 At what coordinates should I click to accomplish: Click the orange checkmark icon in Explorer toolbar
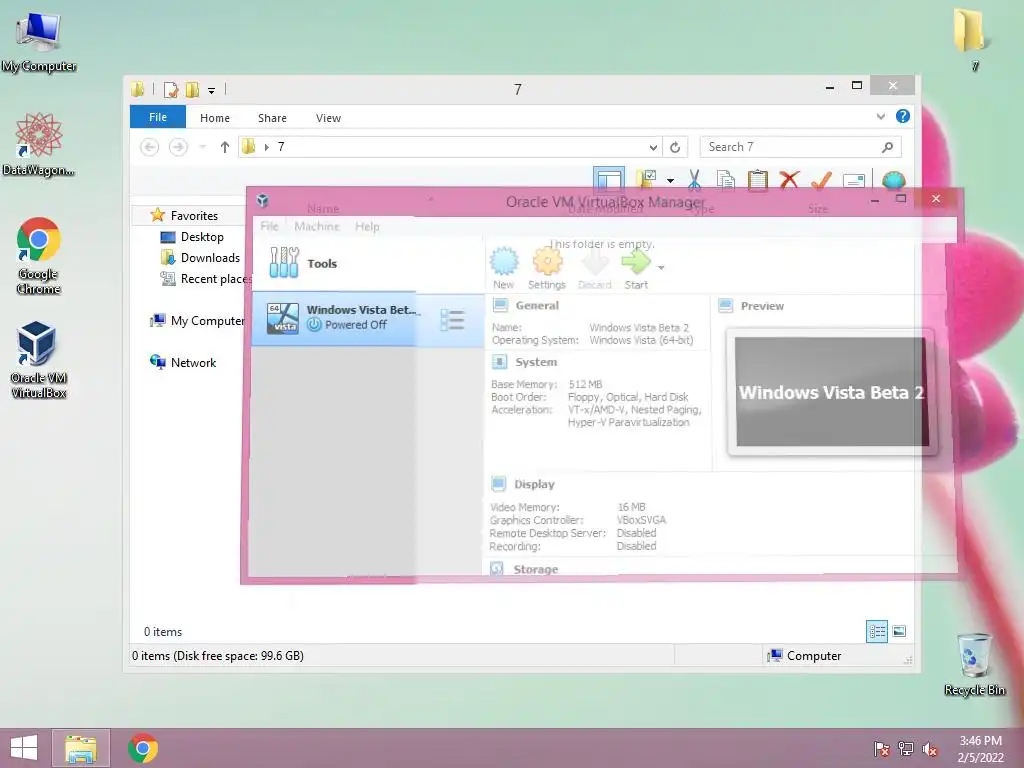(x=821, y=180)
